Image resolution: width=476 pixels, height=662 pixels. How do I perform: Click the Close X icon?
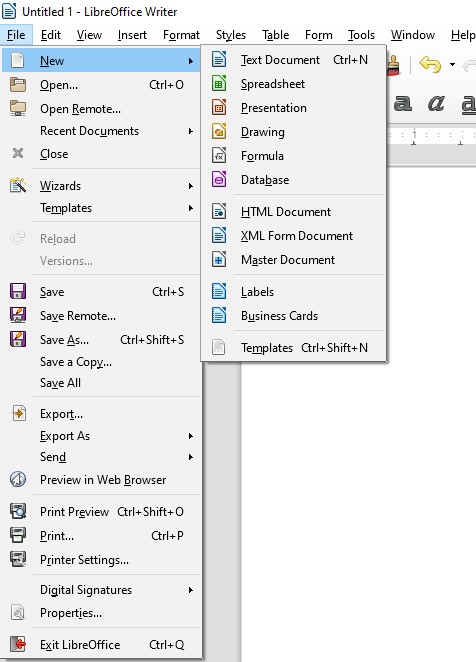18,153
